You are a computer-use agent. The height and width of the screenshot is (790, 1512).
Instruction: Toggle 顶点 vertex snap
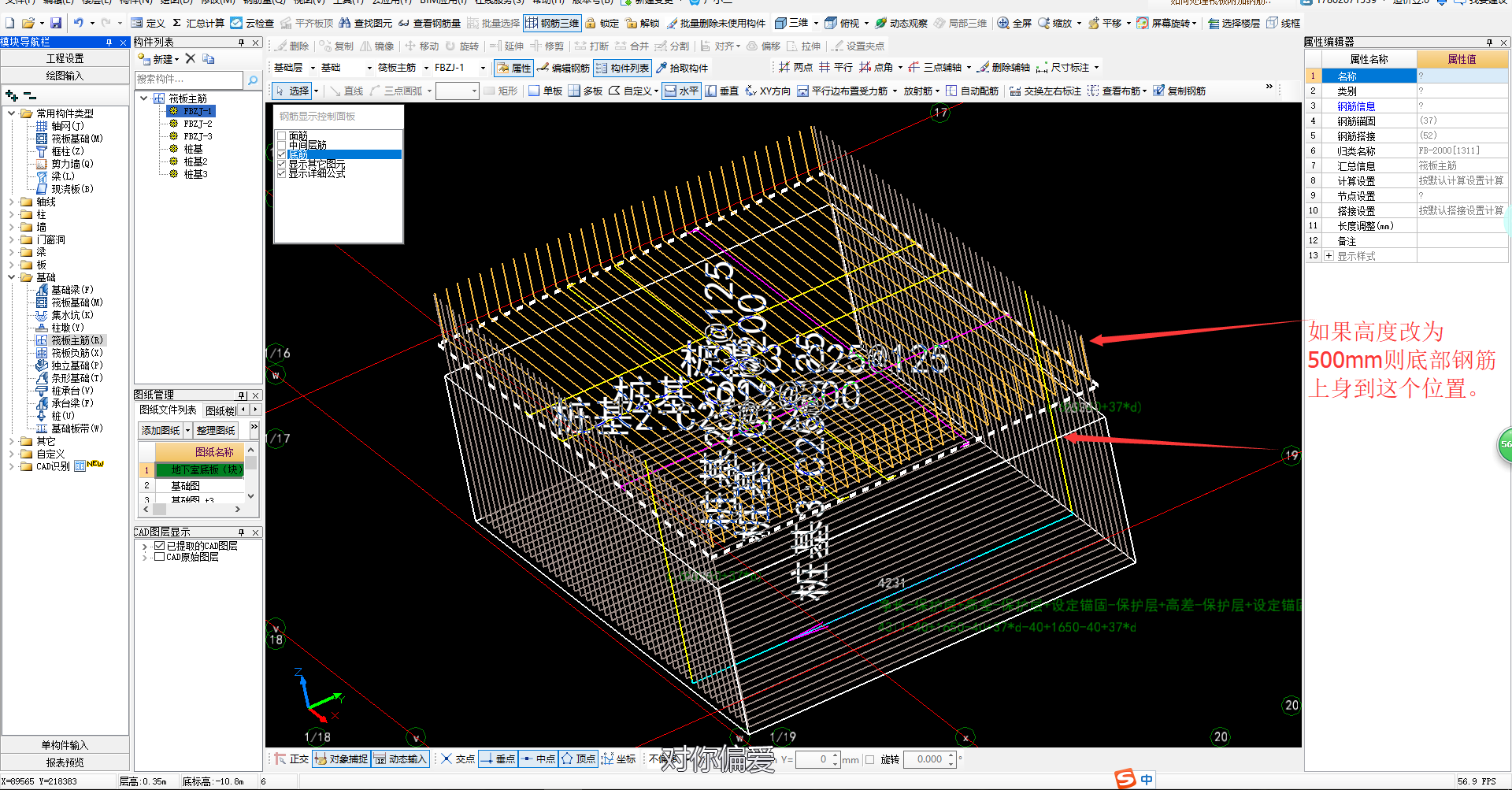(x=578, y=759)
